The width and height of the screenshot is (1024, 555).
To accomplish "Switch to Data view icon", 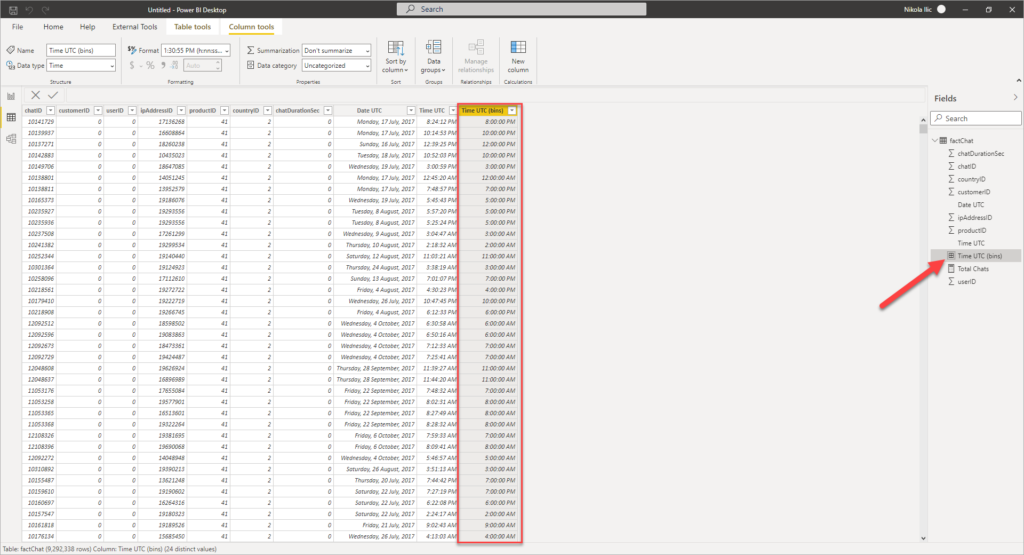I will click(11, 118).
